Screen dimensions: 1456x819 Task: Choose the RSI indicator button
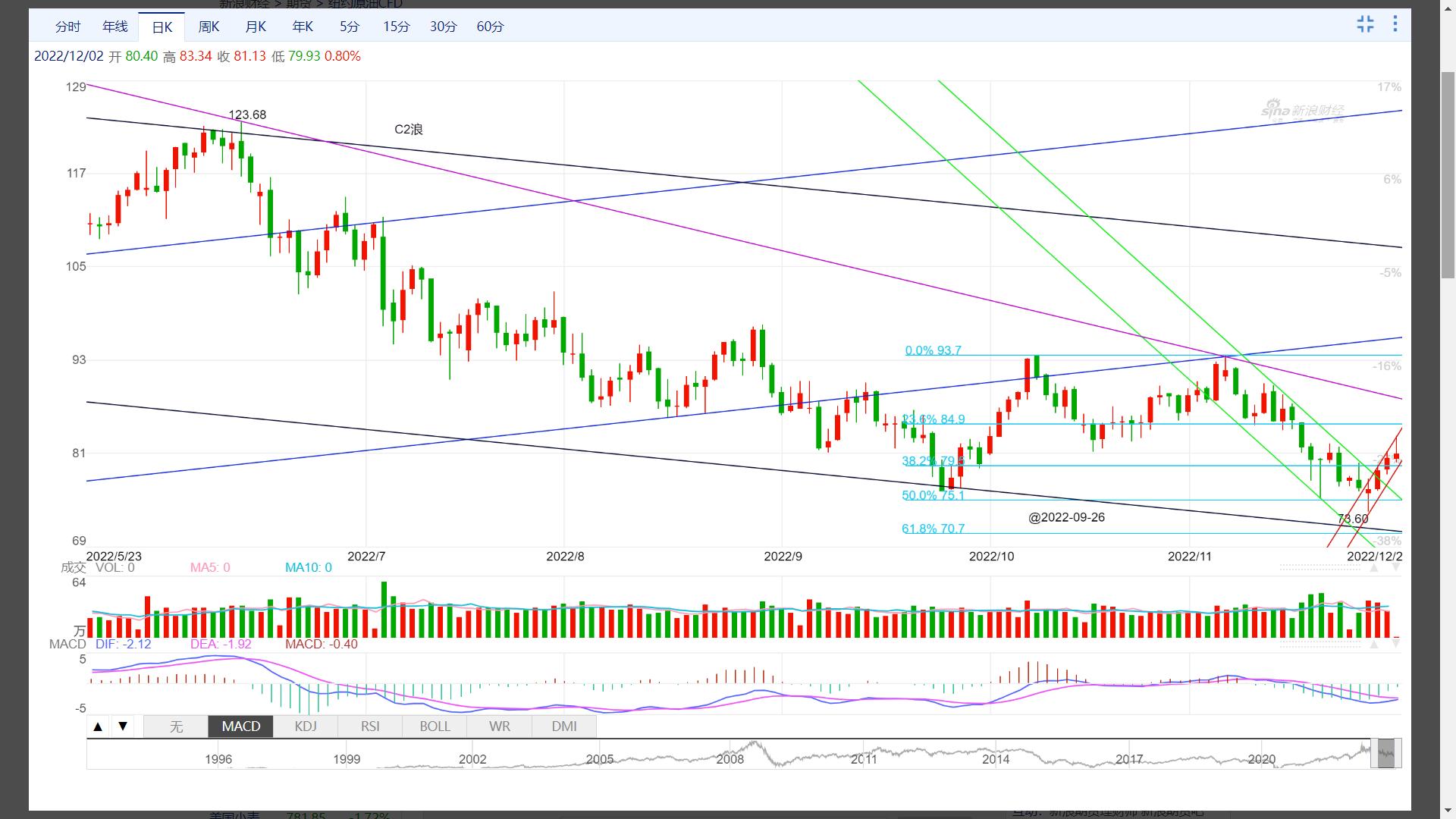pos(370,726)
